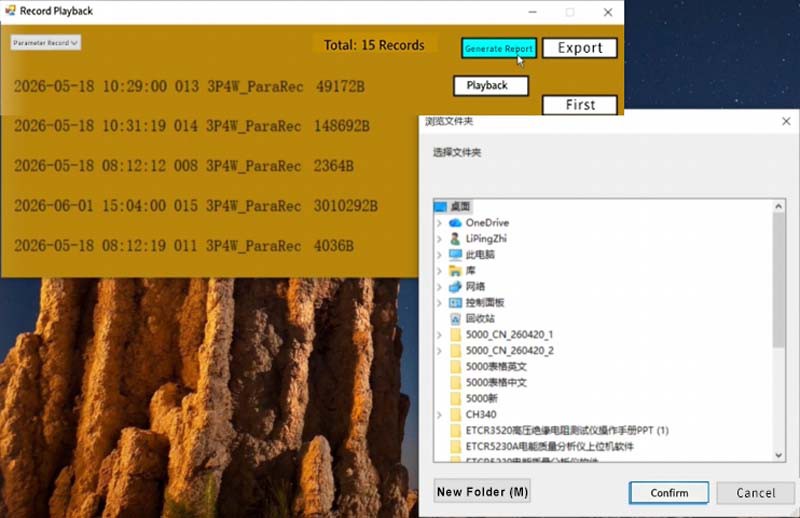Click the folder icon beside 5000新
800x518 pixels.
[x=456, y=398]
